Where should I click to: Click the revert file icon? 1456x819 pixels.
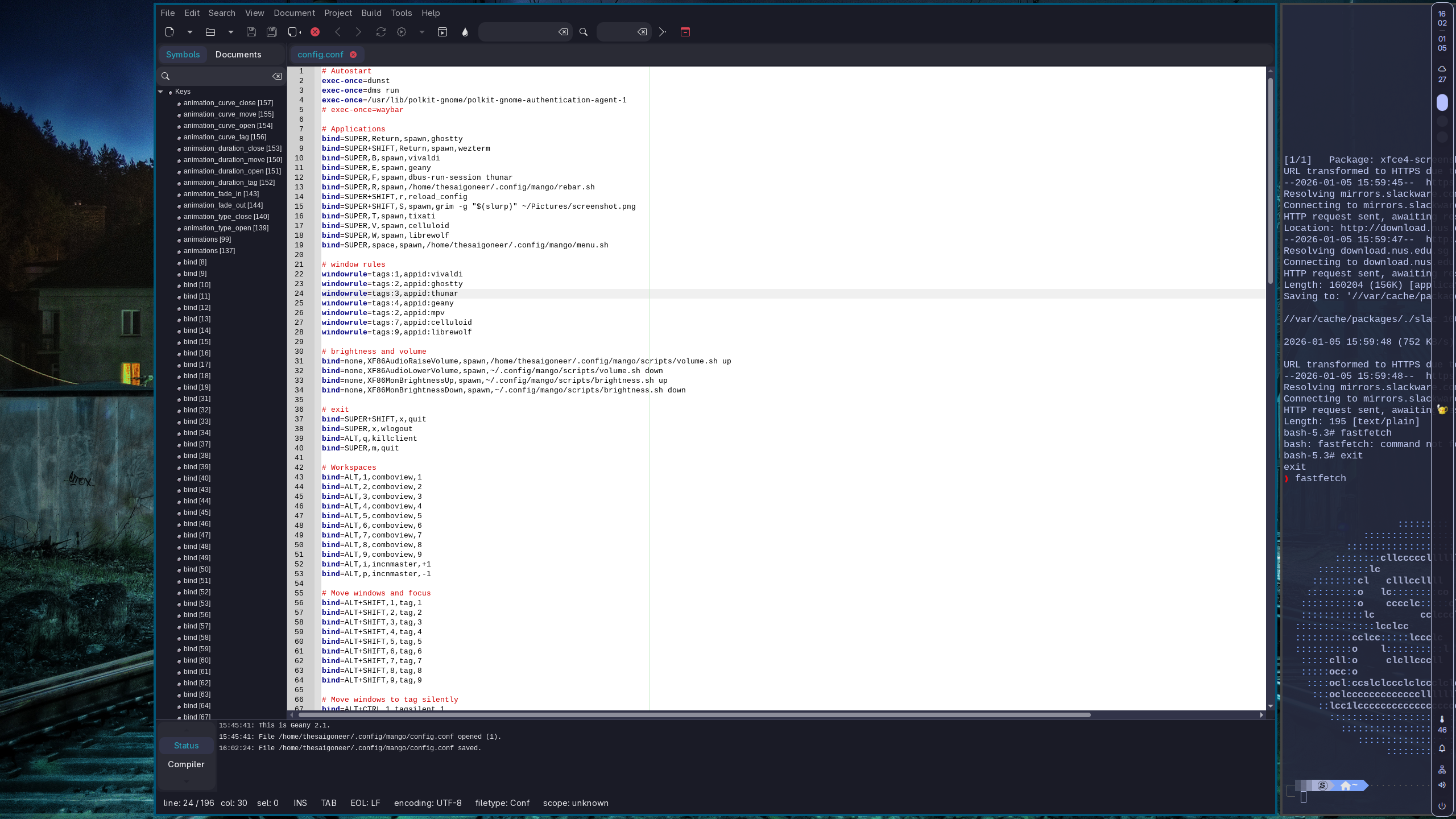pyautogui.click(x=294, y=32)
